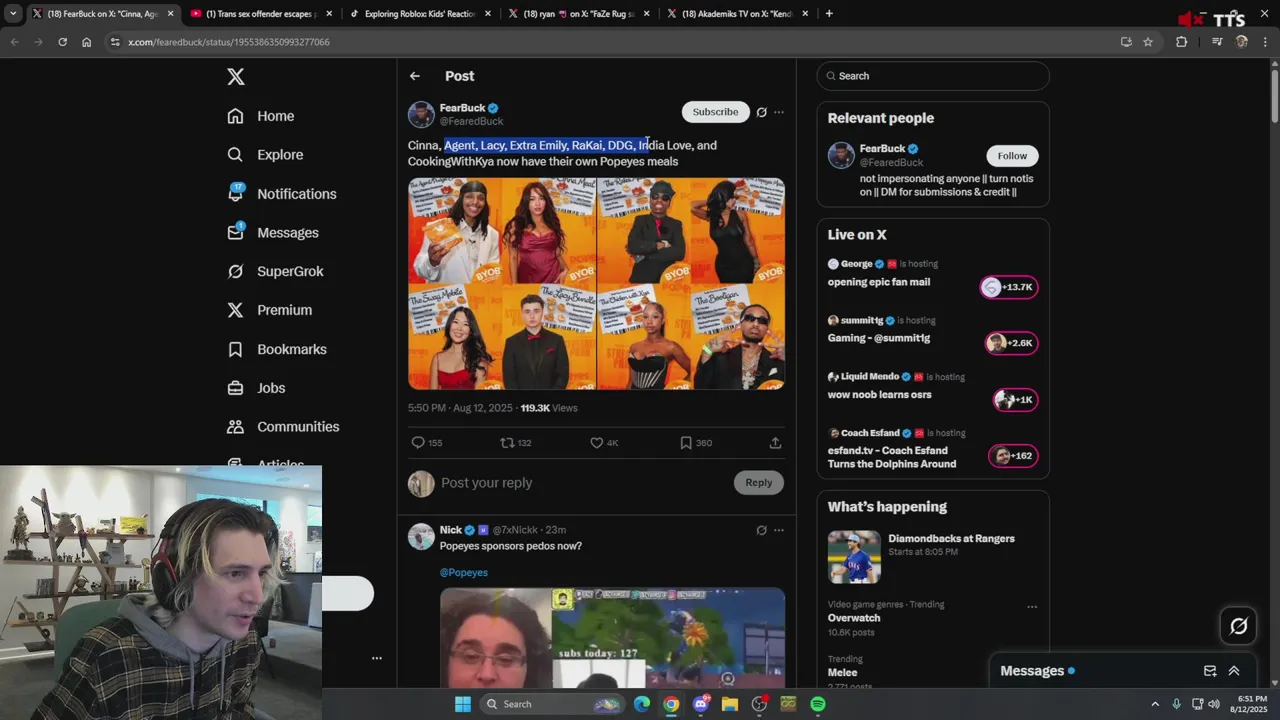This screenshot has width=1280, height=720.
Task: Open File Explorer from the taskbar
Action: [730, 704]
